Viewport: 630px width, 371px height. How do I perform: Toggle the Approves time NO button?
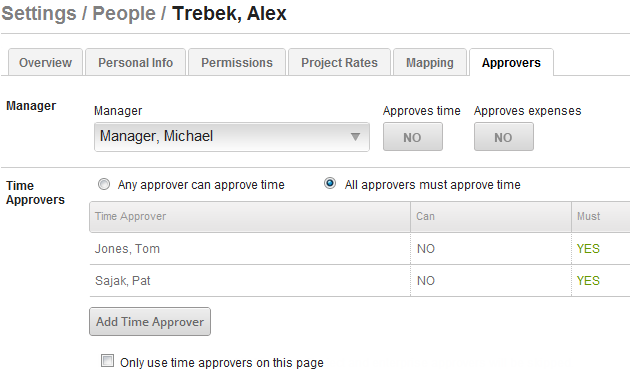tap(413, 137)
